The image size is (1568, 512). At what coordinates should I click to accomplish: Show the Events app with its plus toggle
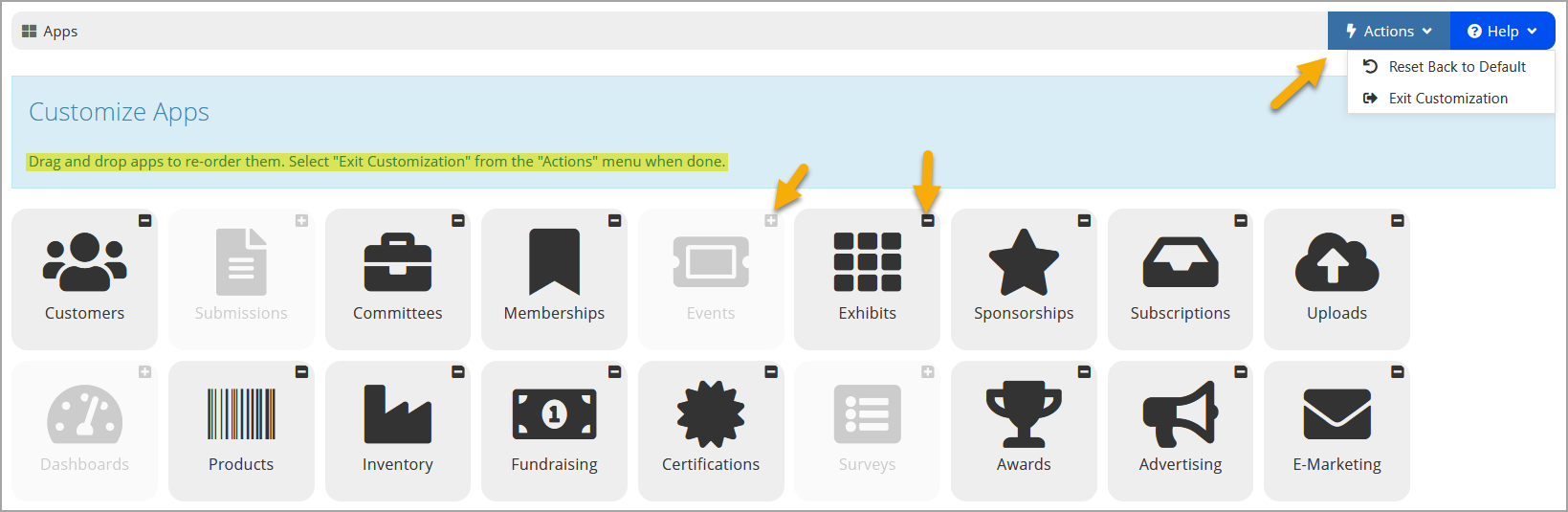(771, 221)
